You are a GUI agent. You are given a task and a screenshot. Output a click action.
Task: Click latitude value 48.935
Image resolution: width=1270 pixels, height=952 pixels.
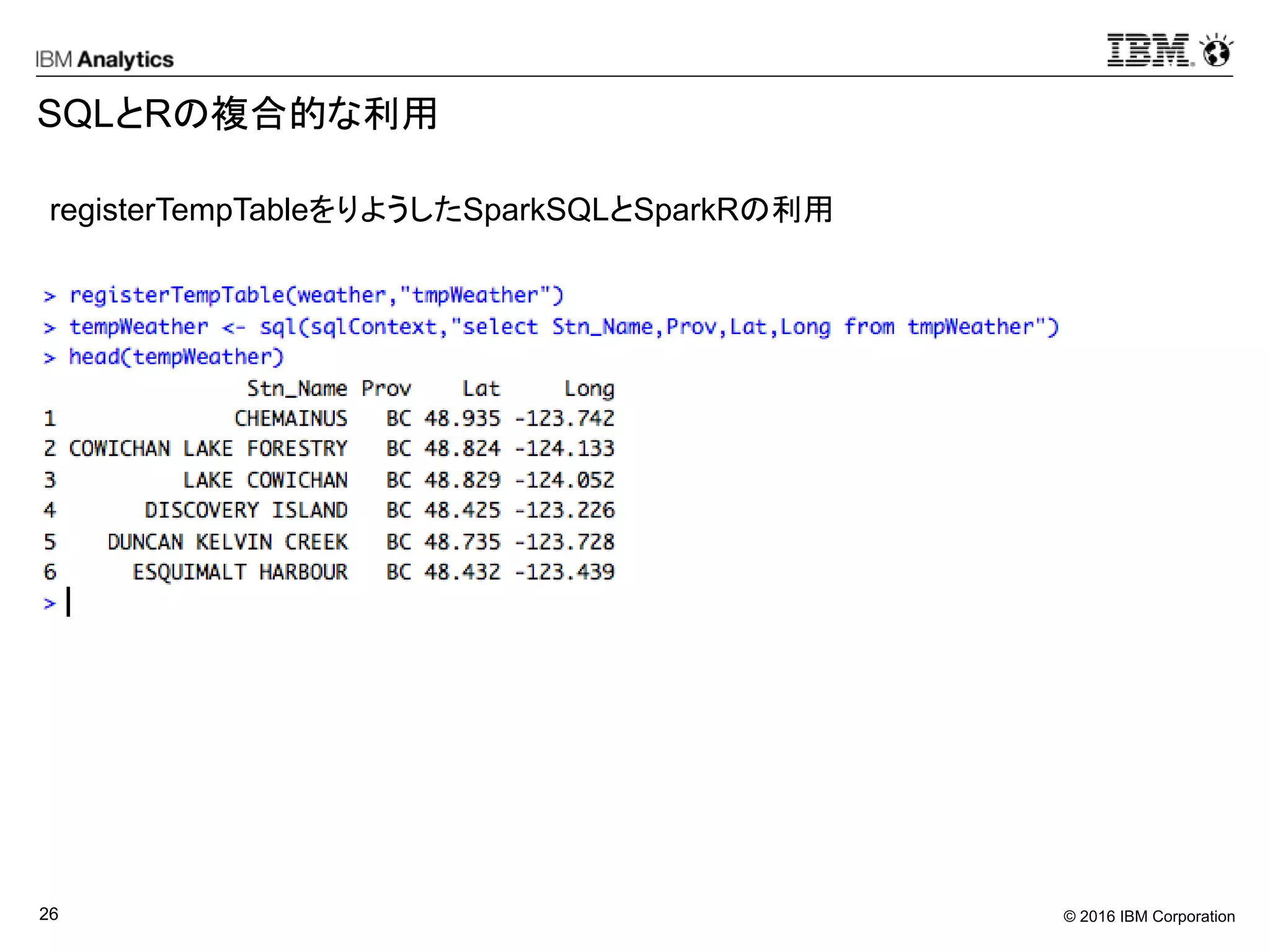pyautogui.click(x=462, y=418)
